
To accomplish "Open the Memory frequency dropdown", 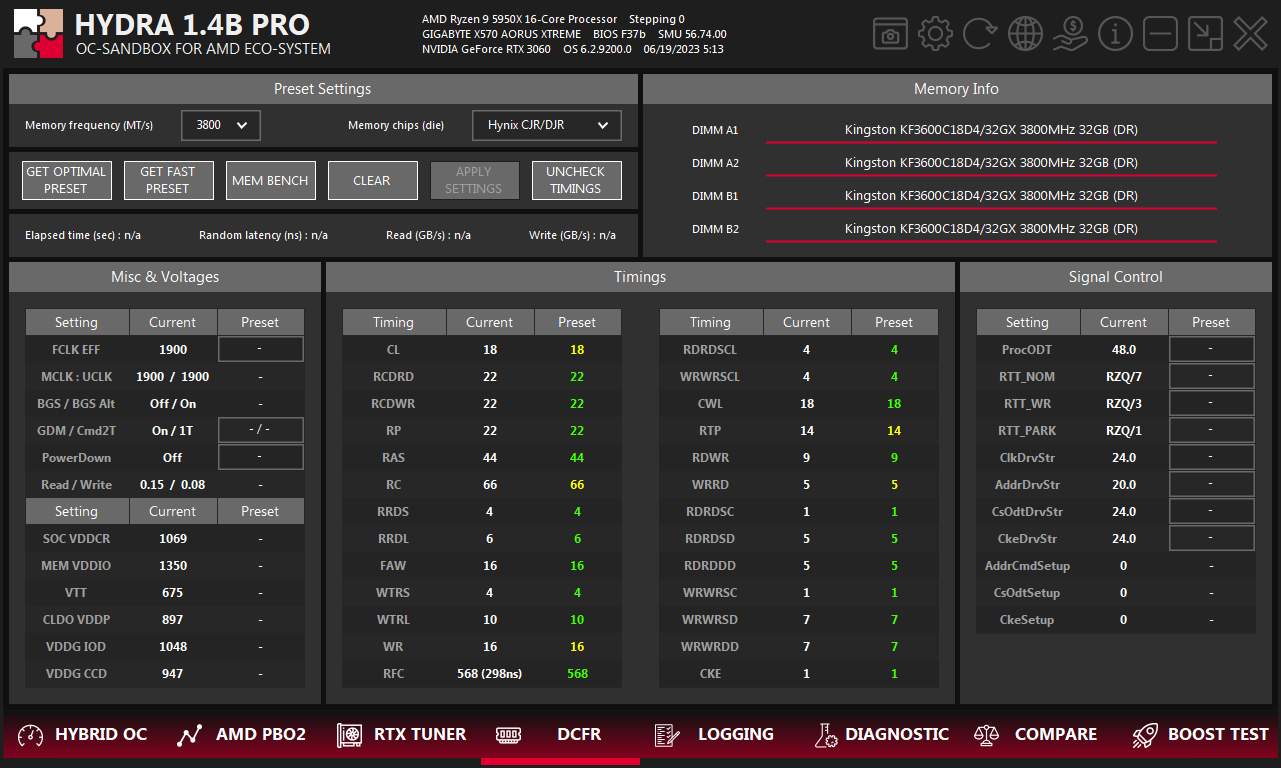I will tap(221, 125).
